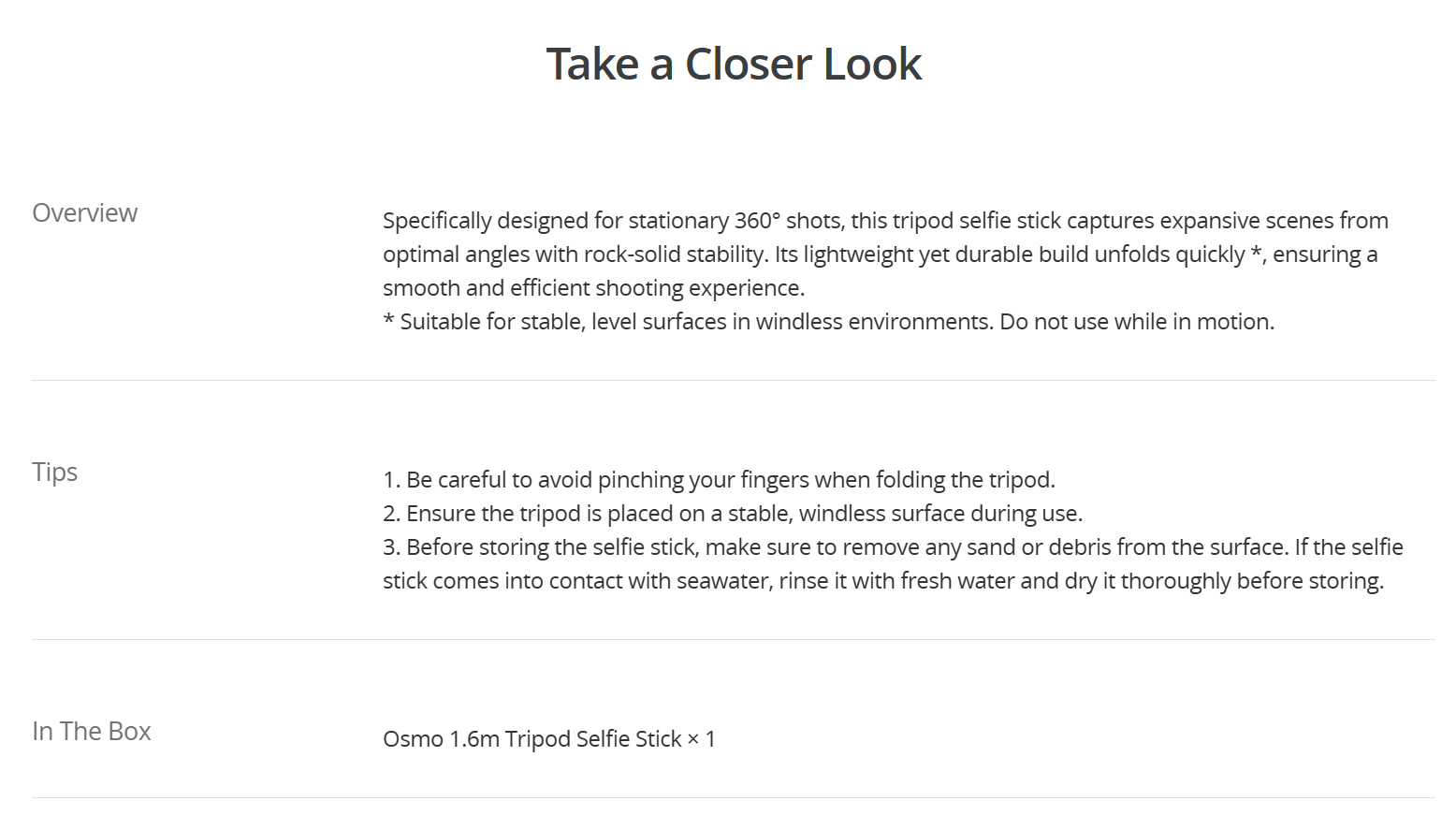Viewport: 1456px width, 815px height.
Task: Click tip 1 about pinching your fingers
Action: point(719,480)
